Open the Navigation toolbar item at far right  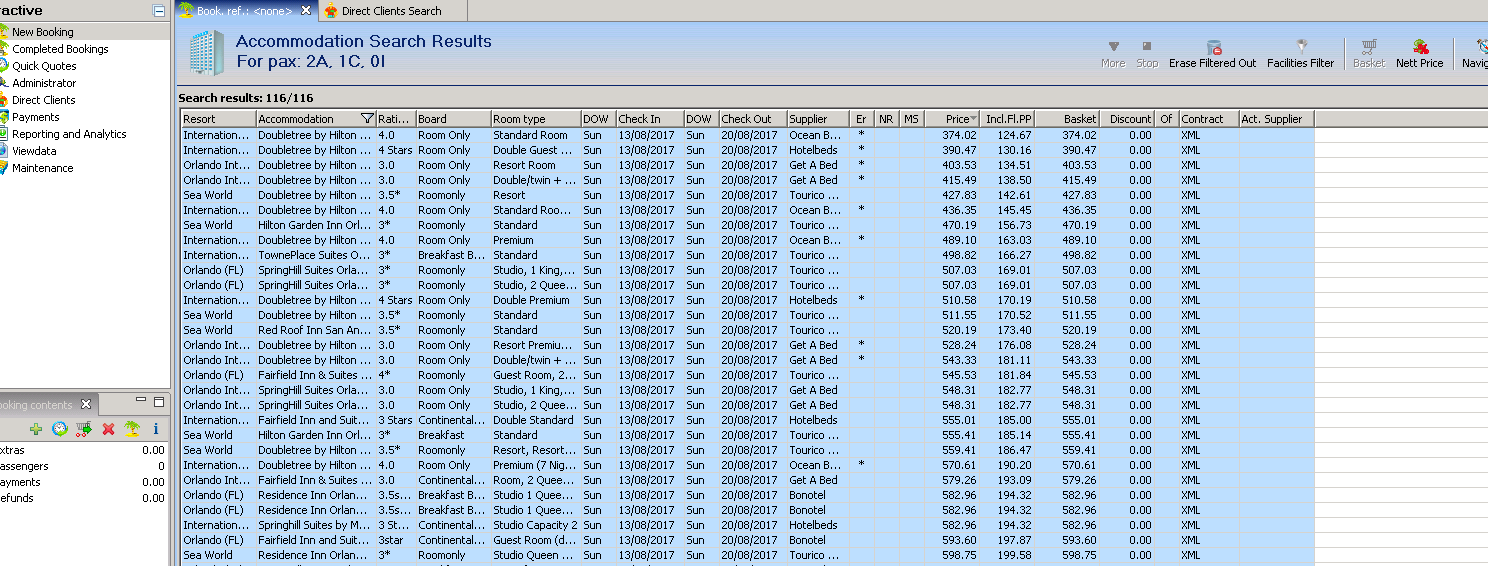point(1474,54)
